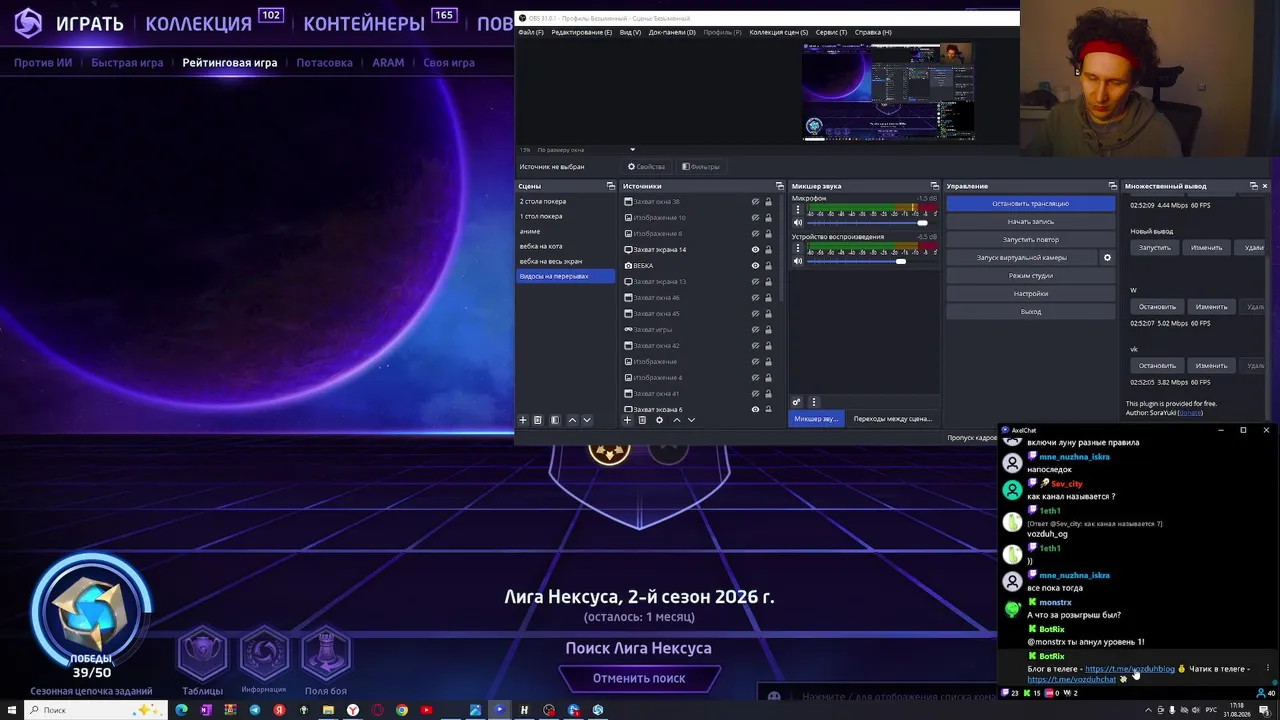Click the donate link in multiple output panel
The image size is (1280, 720).
point(1190,413)
